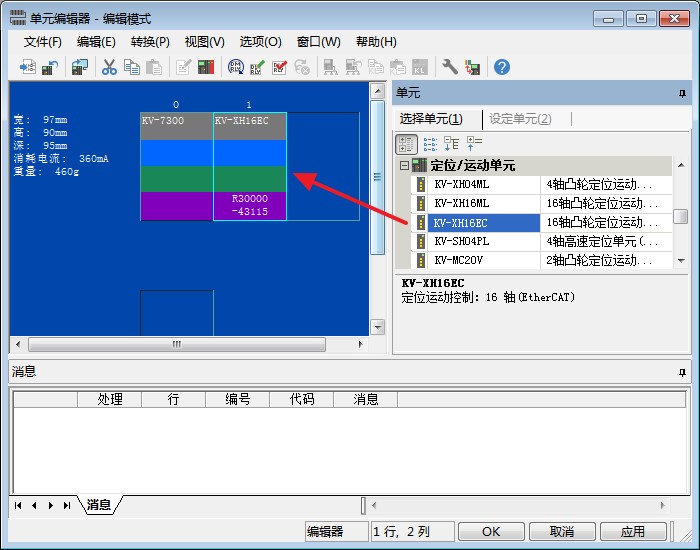Switch to the 设定单元(2) tab
This screenshot has height=550, width=700.
520,119
